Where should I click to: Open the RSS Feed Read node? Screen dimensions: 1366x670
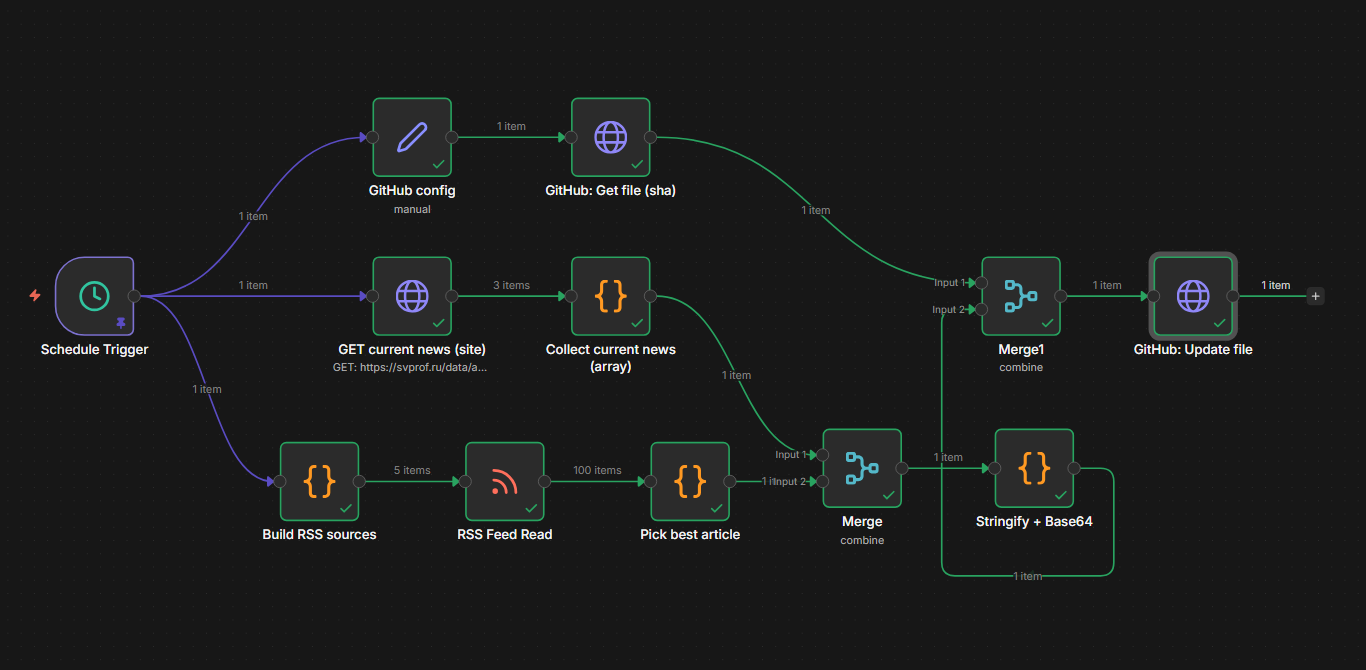pyautogui.click(x=504, y=481)
